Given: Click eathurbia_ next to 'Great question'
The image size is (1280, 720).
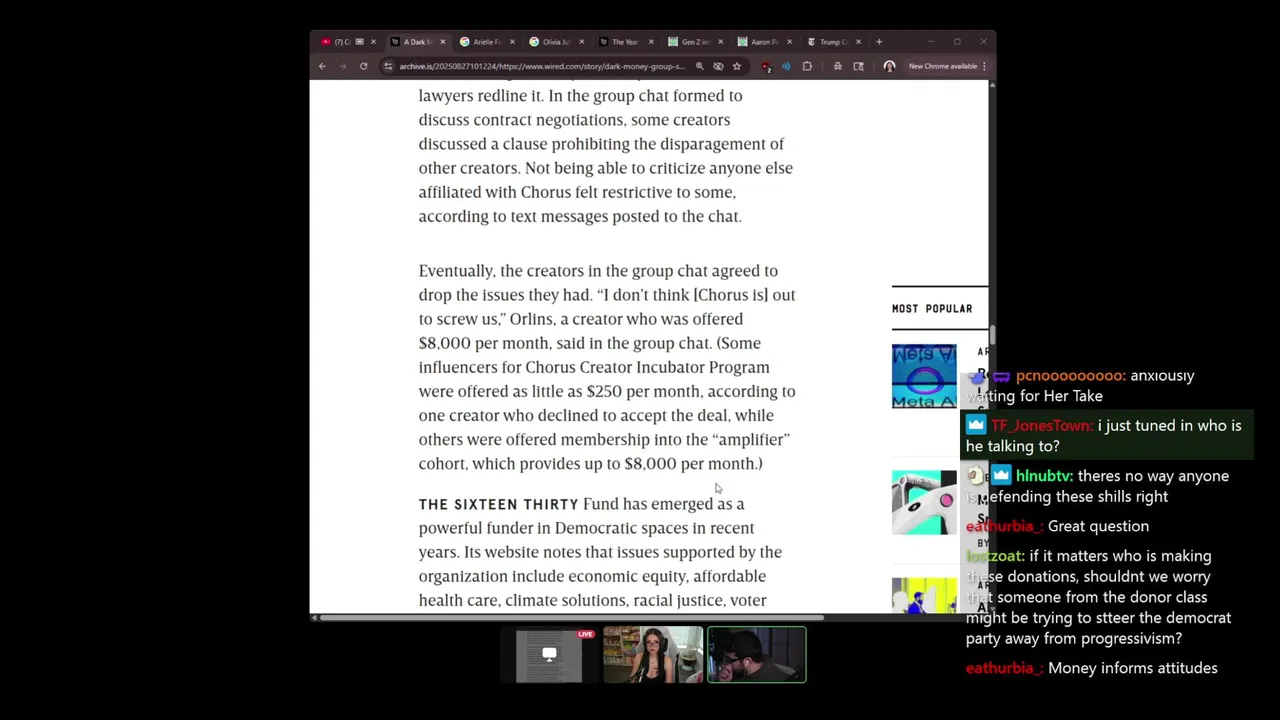Looking at the screenshot, I should (1004, 526).
